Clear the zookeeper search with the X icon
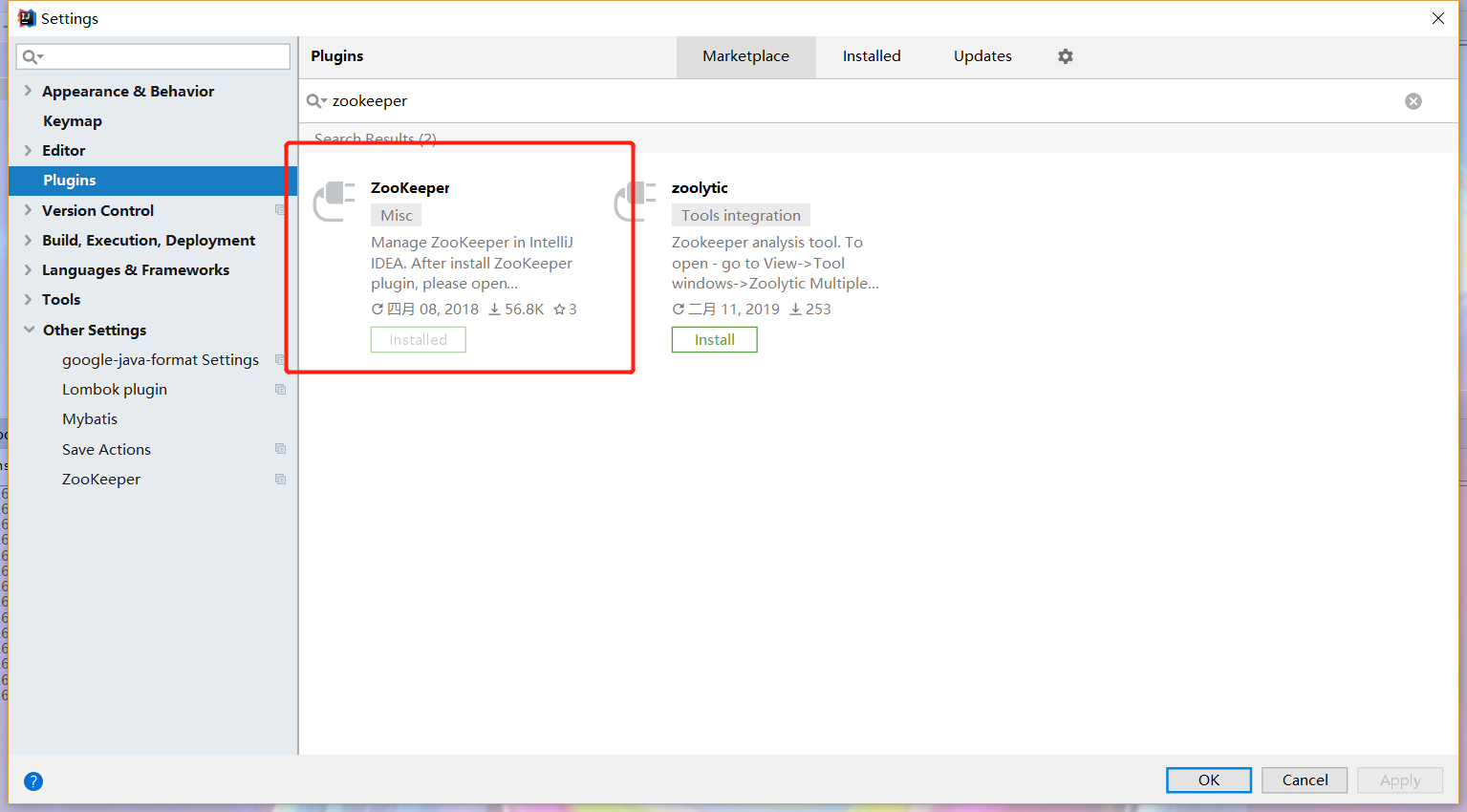1467x812 pixels. (1413, 101)
